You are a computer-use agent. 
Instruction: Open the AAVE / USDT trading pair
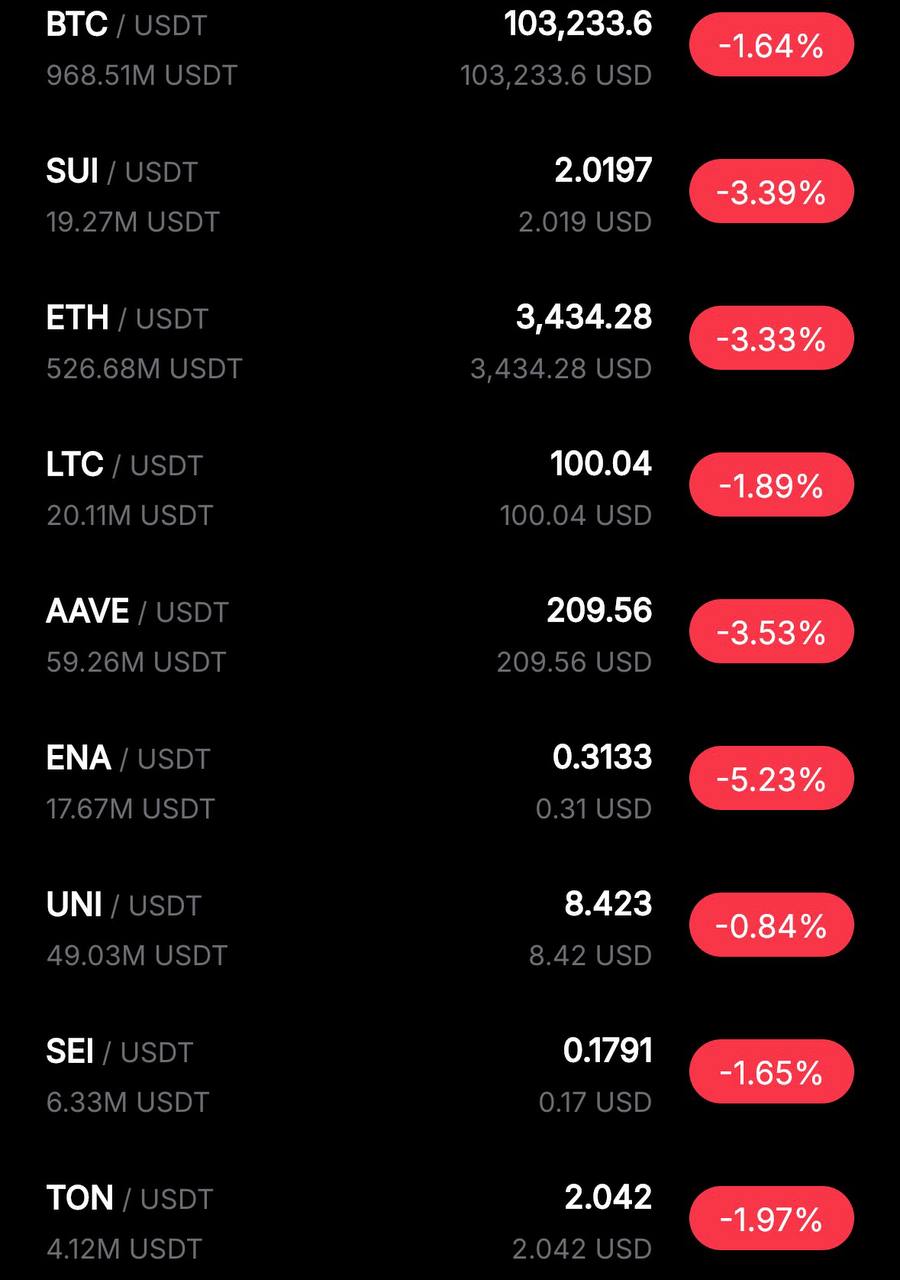pos(137,612)
